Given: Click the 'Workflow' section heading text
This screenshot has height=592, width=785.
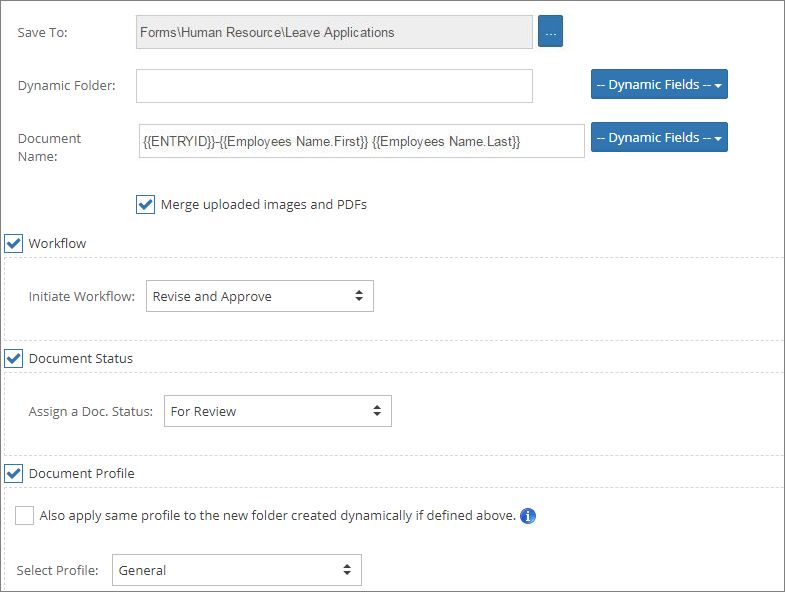Looking at the screenshot, I should click(57, 243).
